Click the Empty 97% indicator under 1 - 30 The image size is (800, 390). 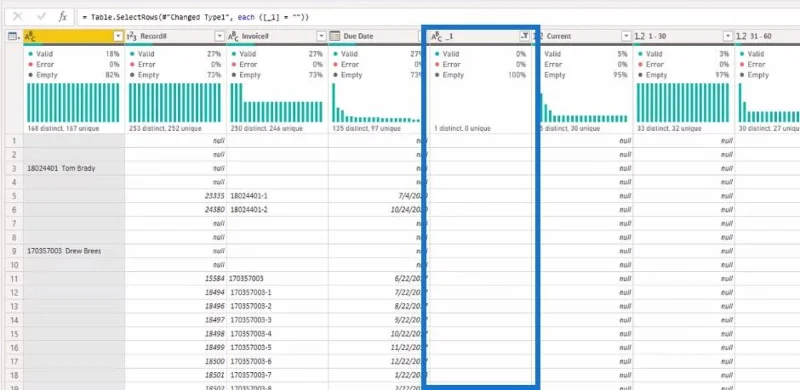[684, 75]
